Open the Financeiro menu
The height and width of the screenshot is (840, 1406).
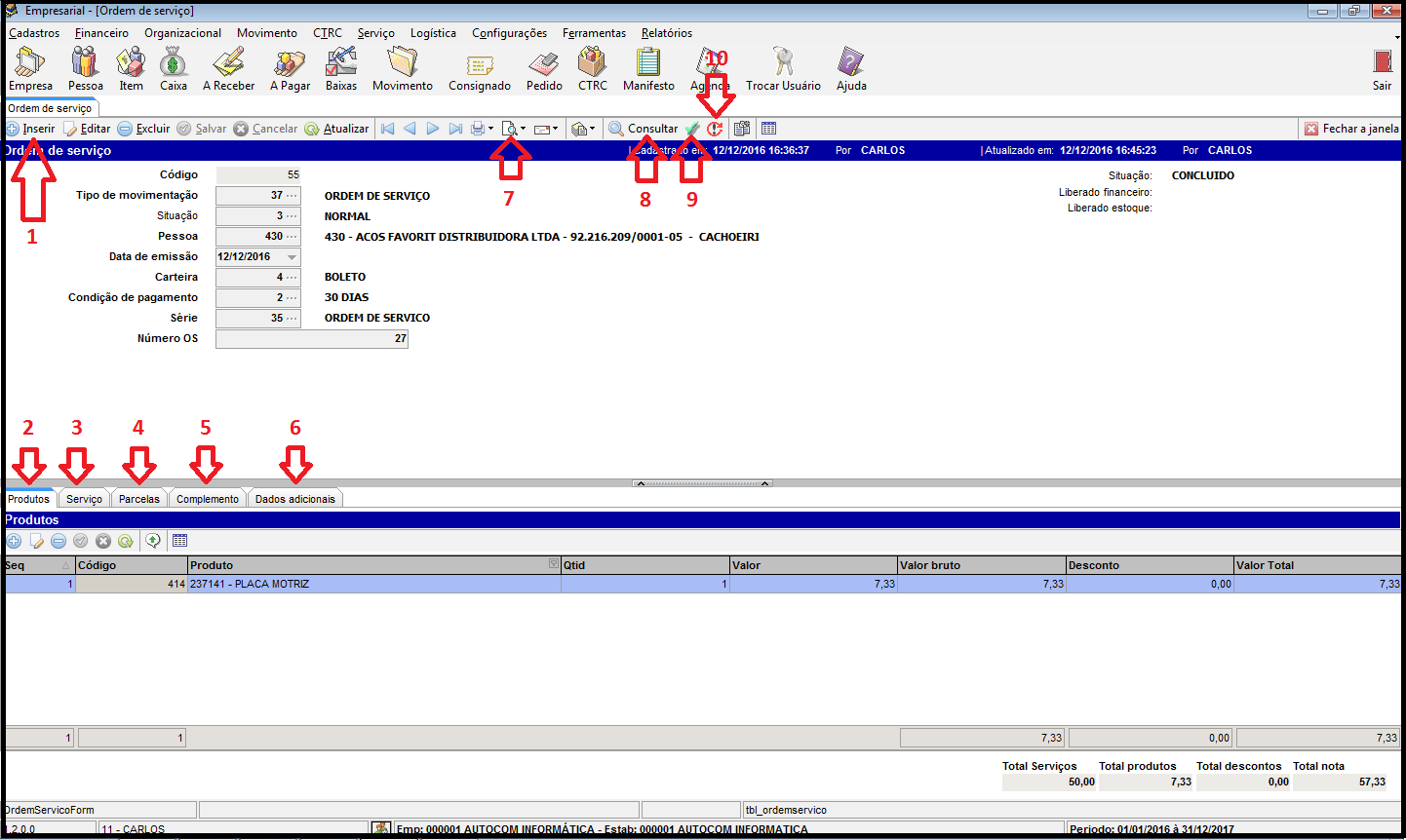click(x=101, y=33)
